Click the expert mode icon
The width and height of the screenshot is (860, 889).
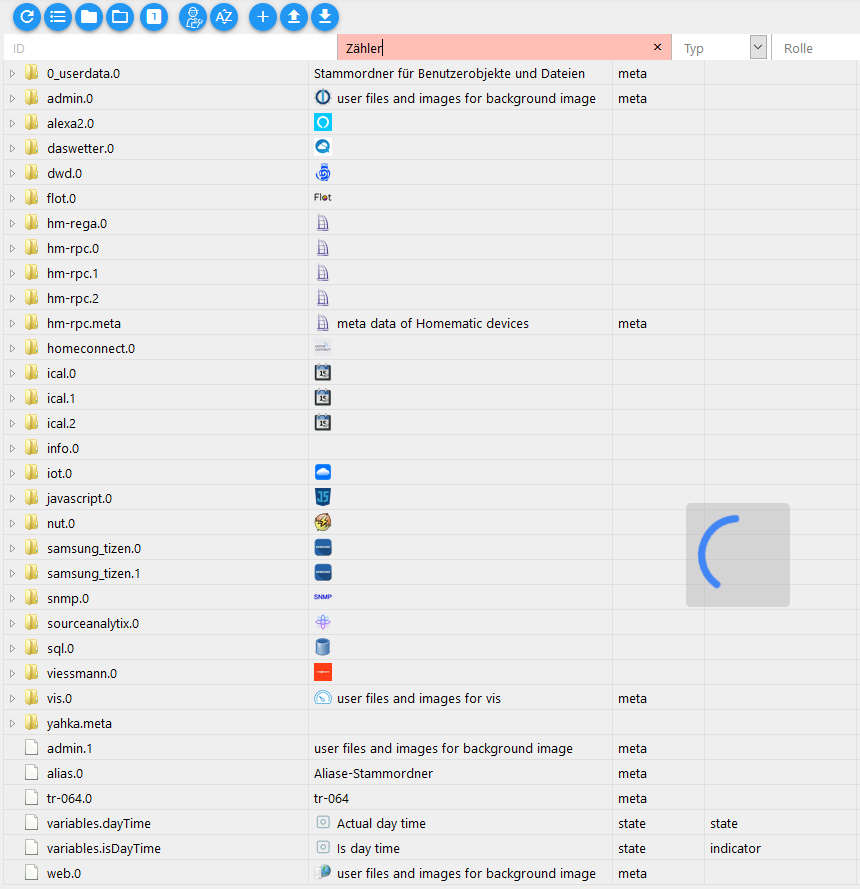coord(193,16)
